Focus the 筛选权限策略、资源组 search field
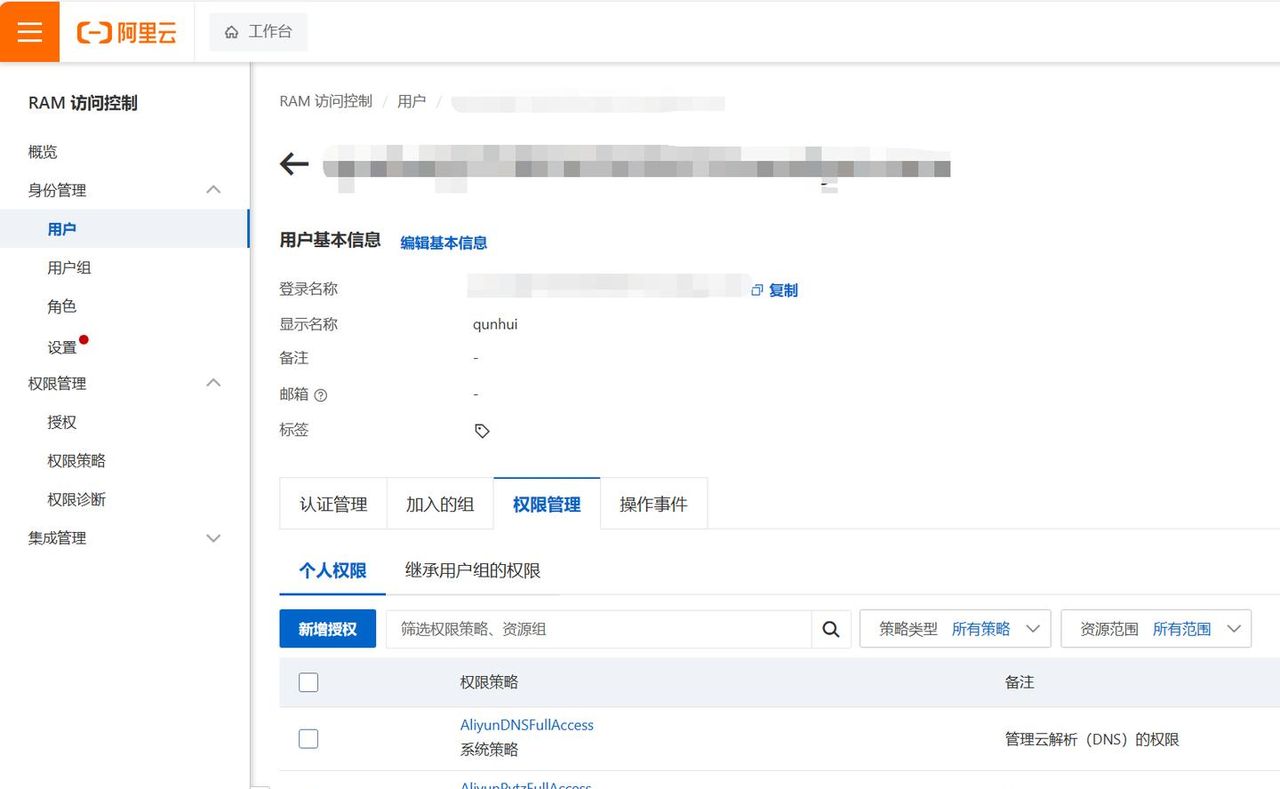Image resolution: width=1280 pixels, height=789 pixels. (599, 629)
